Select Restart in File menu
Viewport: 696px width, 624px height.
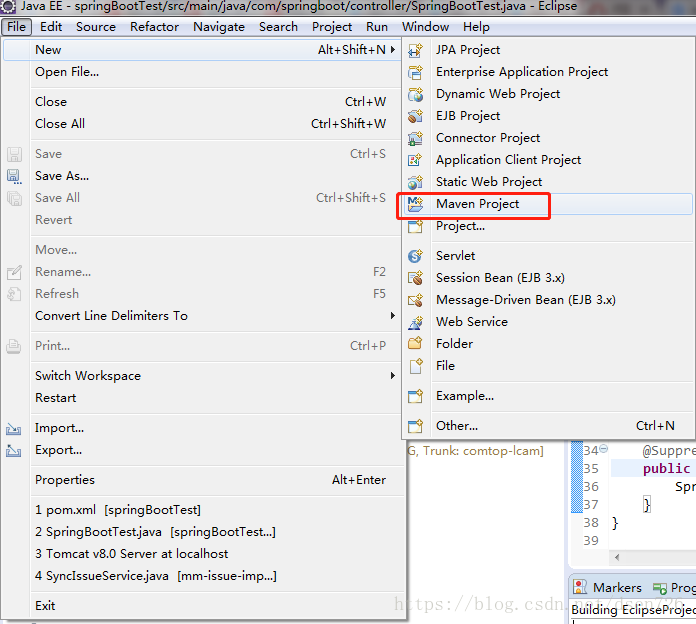coord(202,398)
